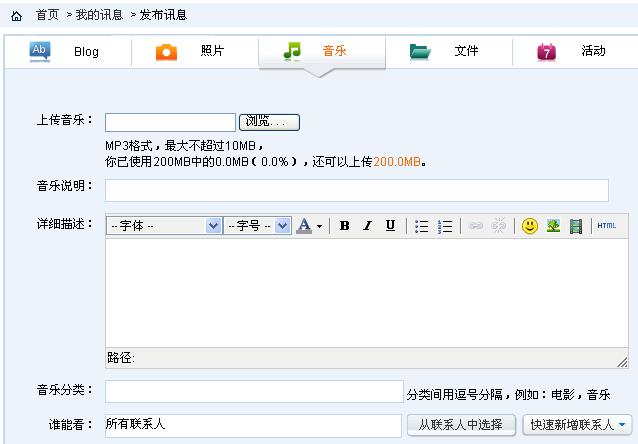Image resolution: width=638 pixels, height=444 pixels.
Task: Click the 路径: status bar text
Action: (121, 358)
